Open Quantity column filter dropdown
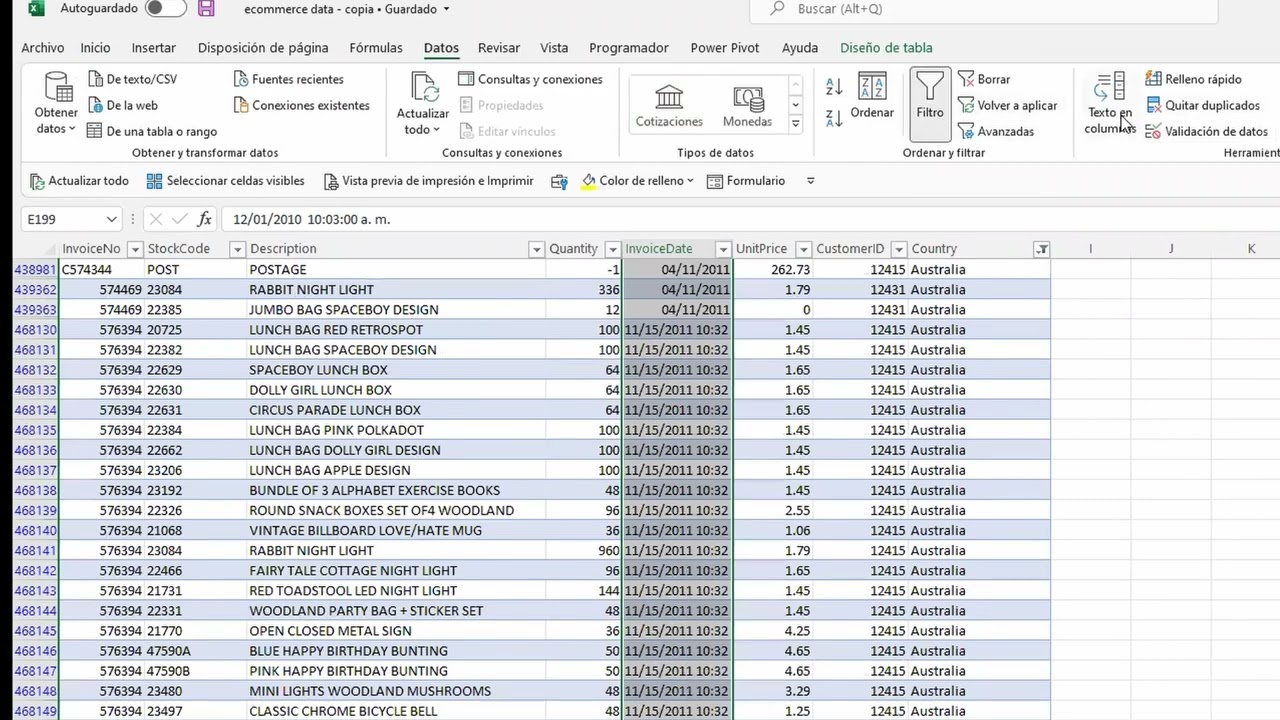 612,249
